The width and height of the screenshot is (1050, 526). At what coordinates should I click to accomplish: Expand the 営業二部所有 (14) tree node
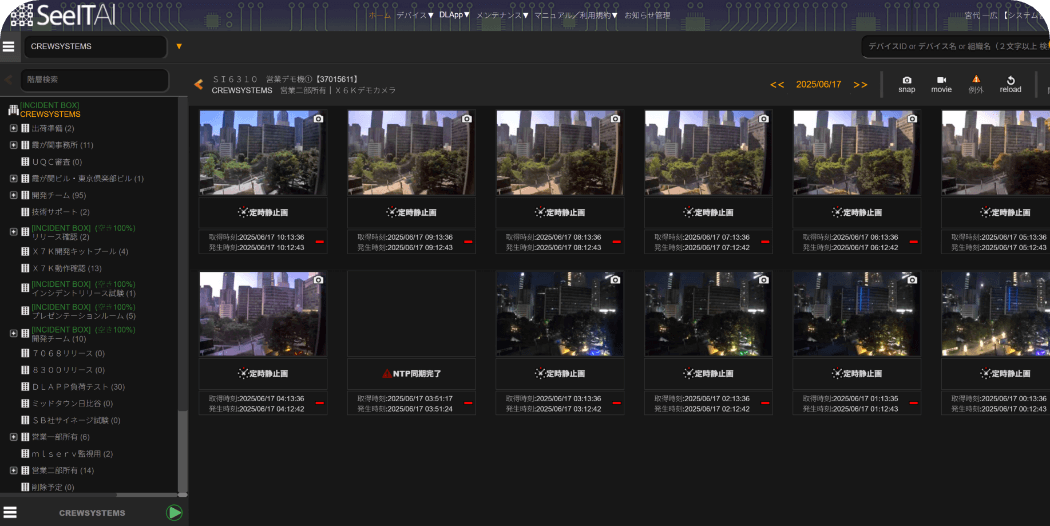13,470
